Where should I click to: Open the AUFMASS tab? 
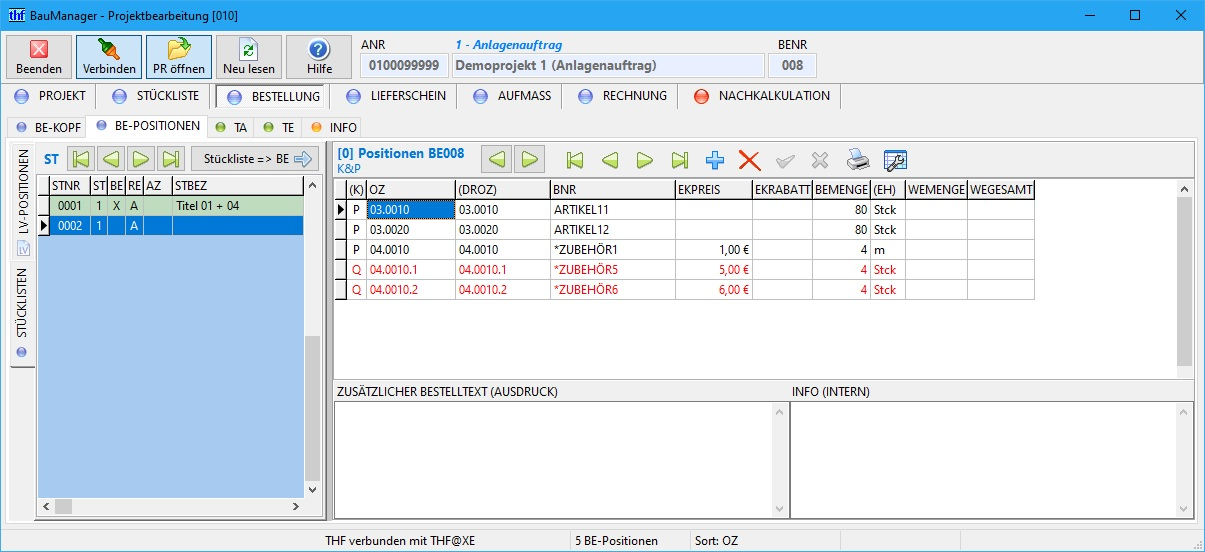pyautogui.click(x=510, y=96)
